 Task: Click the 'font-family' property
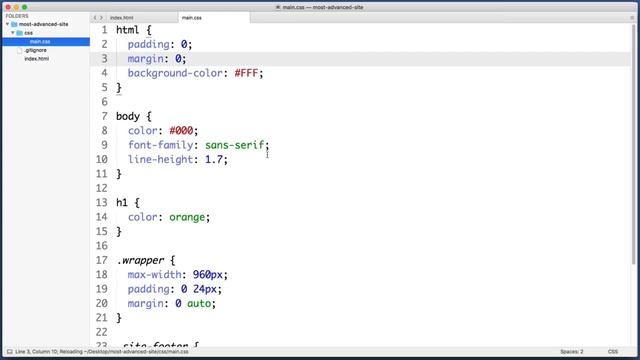[160, 145]
